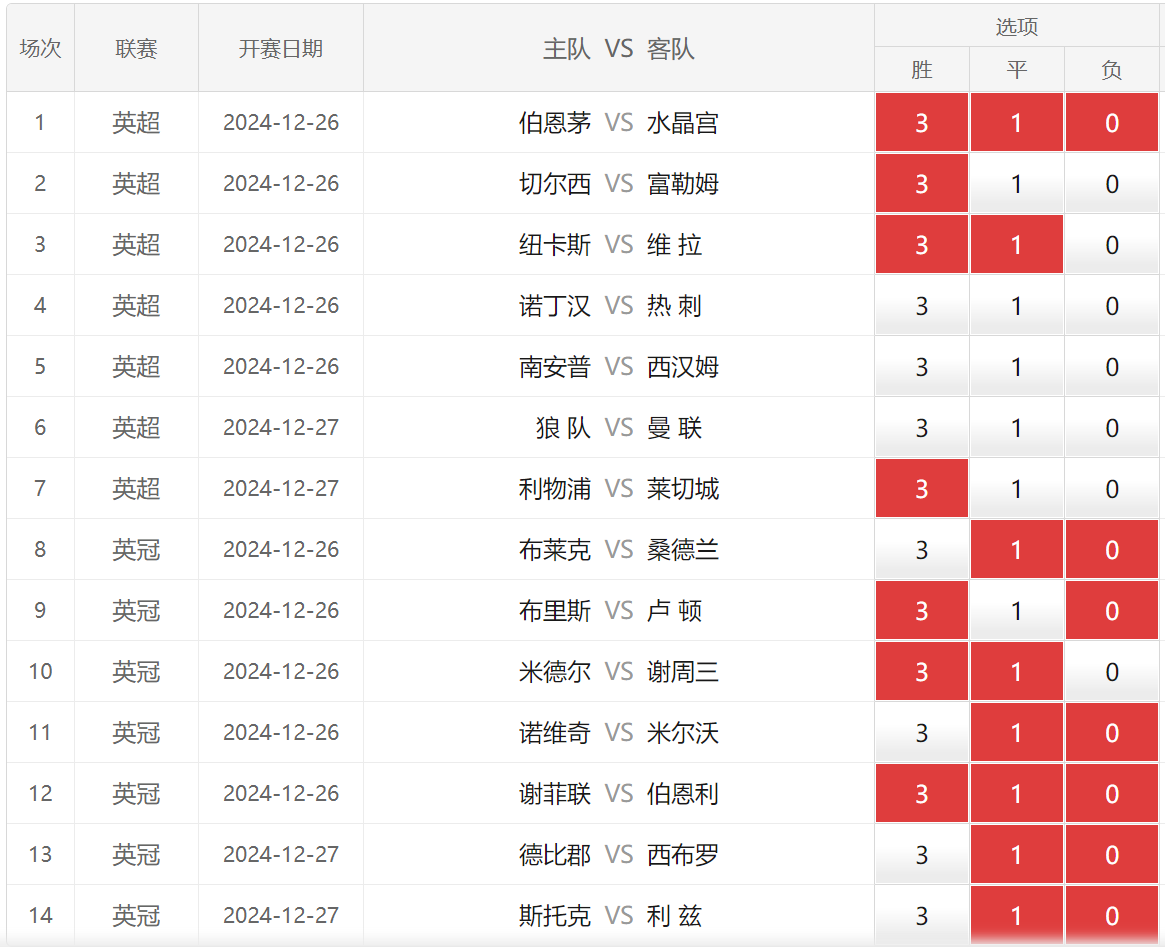1165x951 pixels.
Task: Select loss option 0 for 南安普 VS 西汉姆
Action: point(1112,366)
